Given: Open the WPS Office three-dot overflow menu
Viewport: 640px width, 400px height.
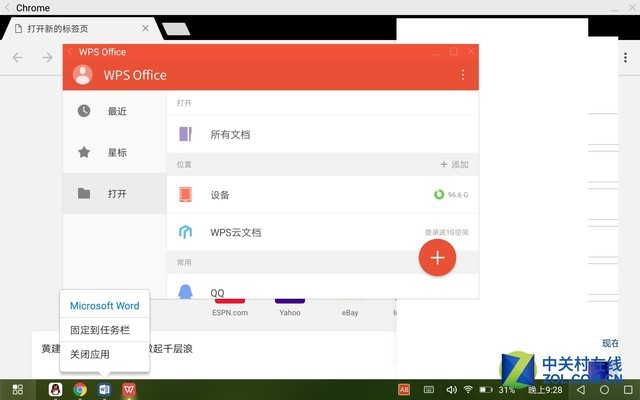Looking at the screenshot, I should click(x=462, y=75).
